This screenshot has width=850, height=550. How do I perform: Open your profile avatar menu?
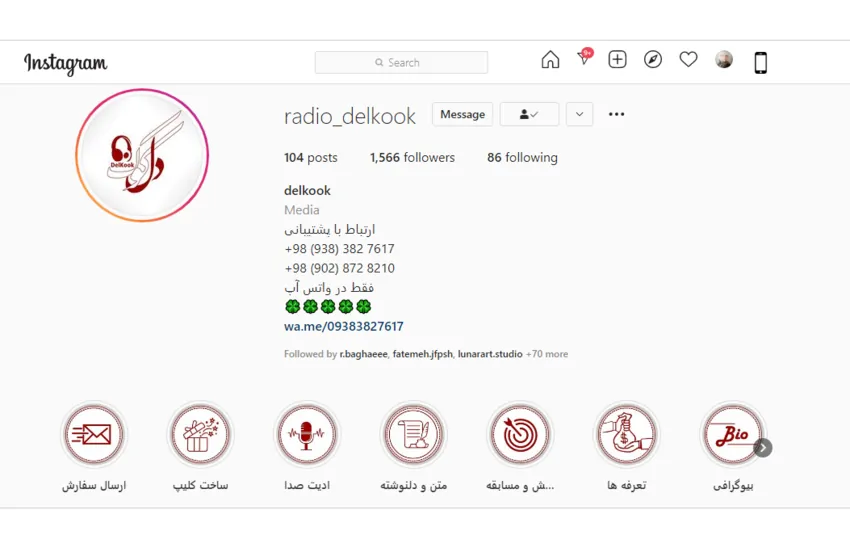(x=724, y=60)
